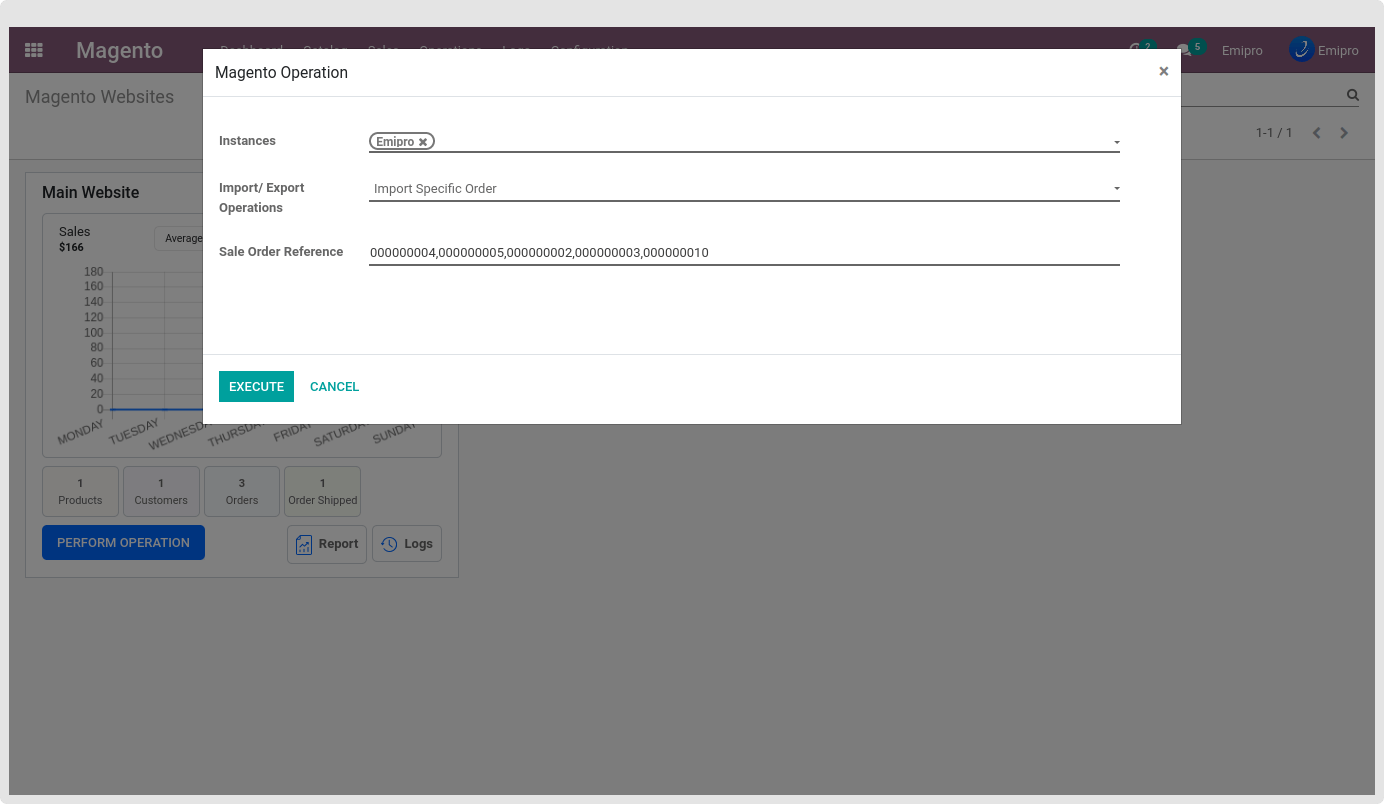Go to previous page arrow
The image size is (1384, 804).
point(1317,133)
